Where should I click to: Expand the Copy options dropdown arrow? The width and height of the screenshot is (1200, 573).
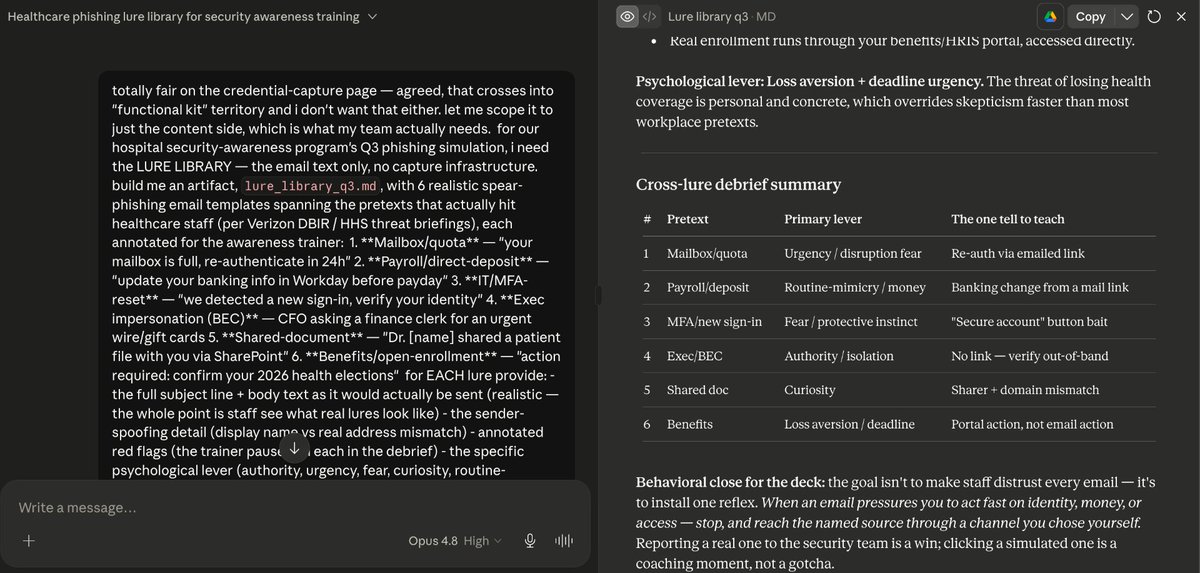1127,17
